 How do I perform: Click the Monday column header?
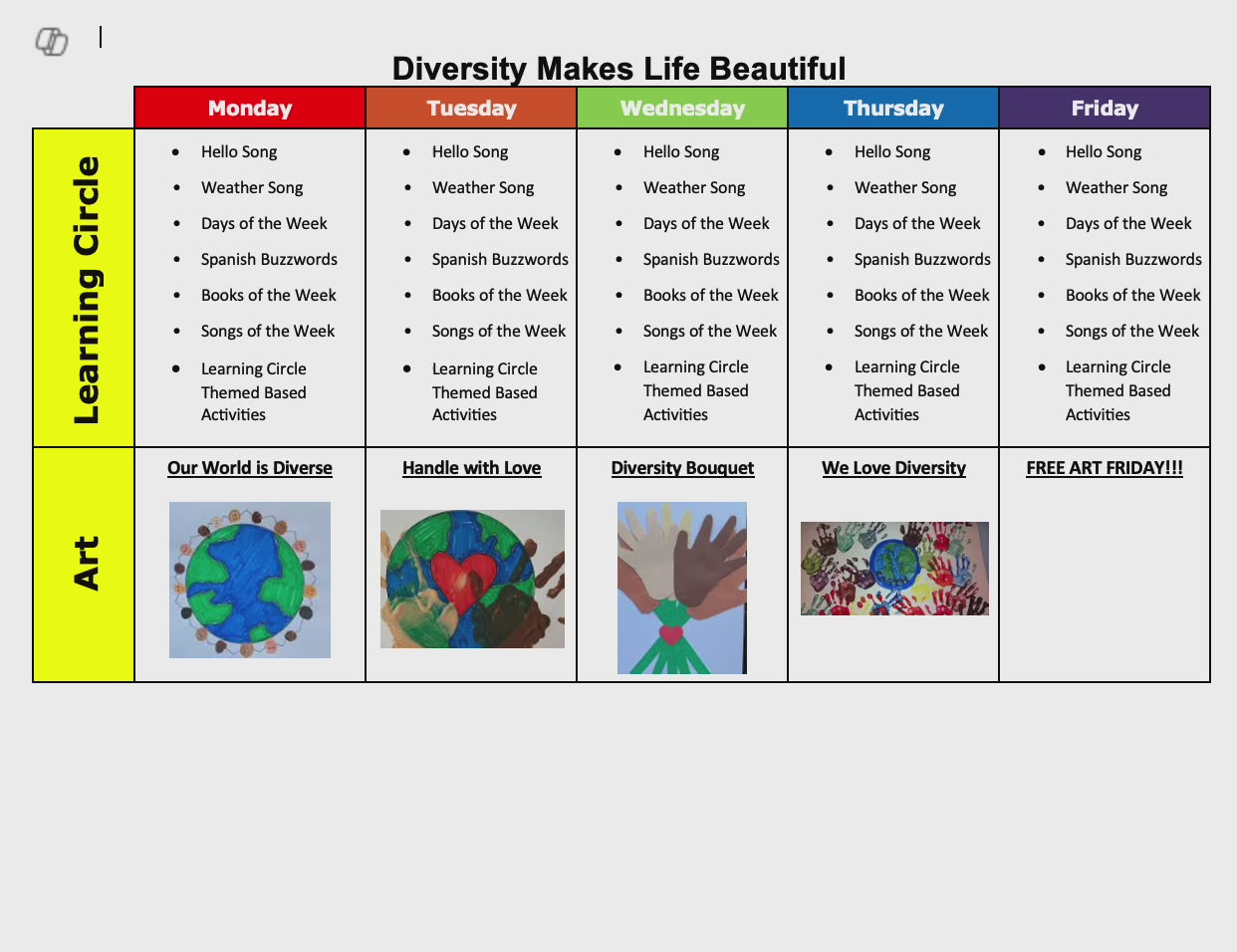point(250,109)
